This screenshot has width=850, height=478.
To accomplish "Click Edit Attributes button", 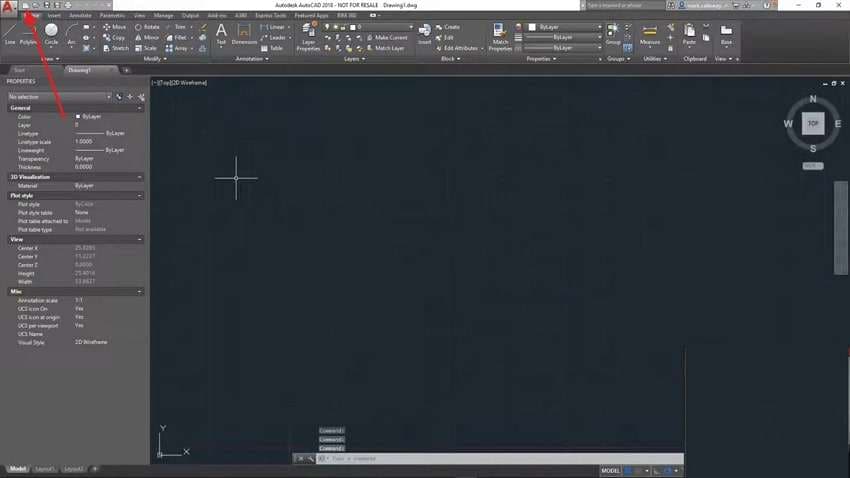I will 457,48.
